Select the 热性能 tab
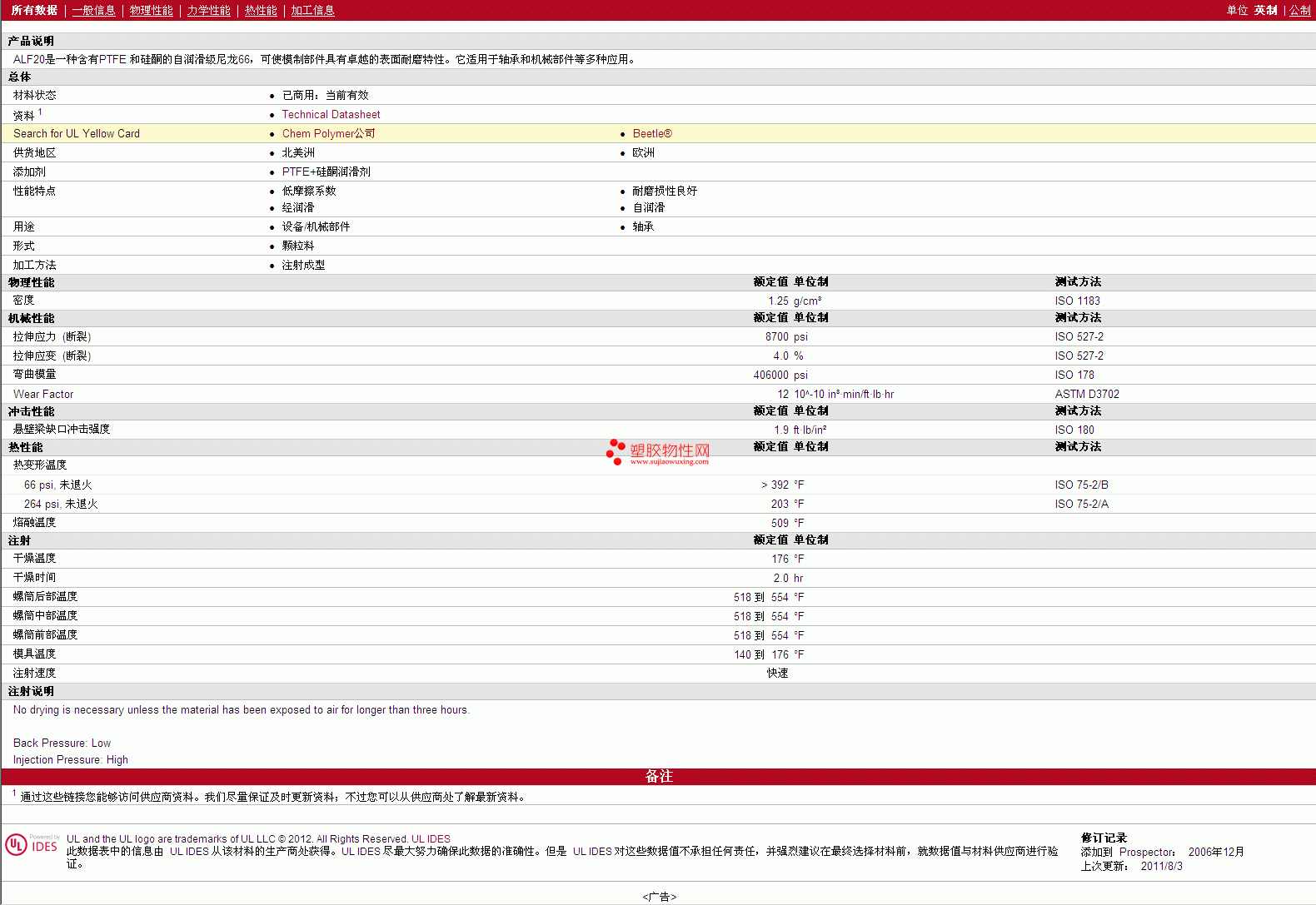Viewport: 1316px width, 905px height. click(x=261, y=10)
